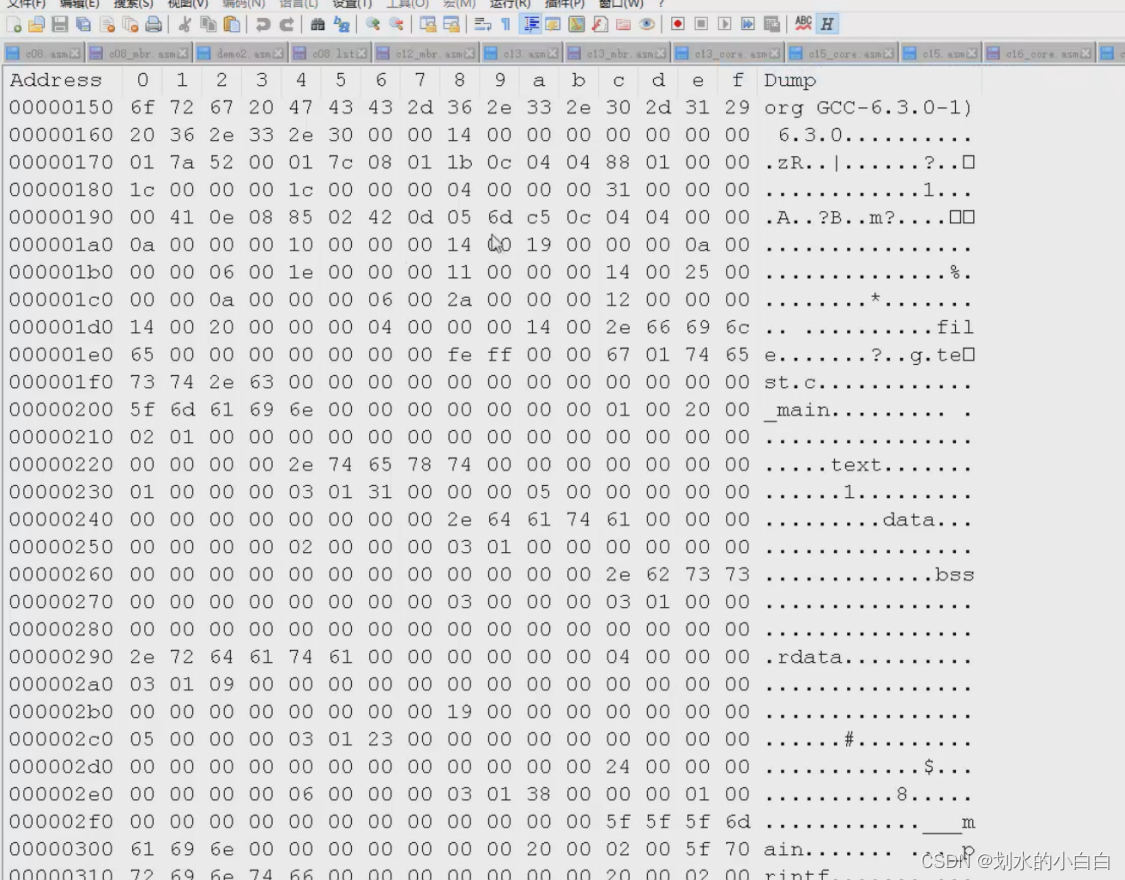Switch to the c13.asm tab

pyautogui.click(x=522, y=54)
